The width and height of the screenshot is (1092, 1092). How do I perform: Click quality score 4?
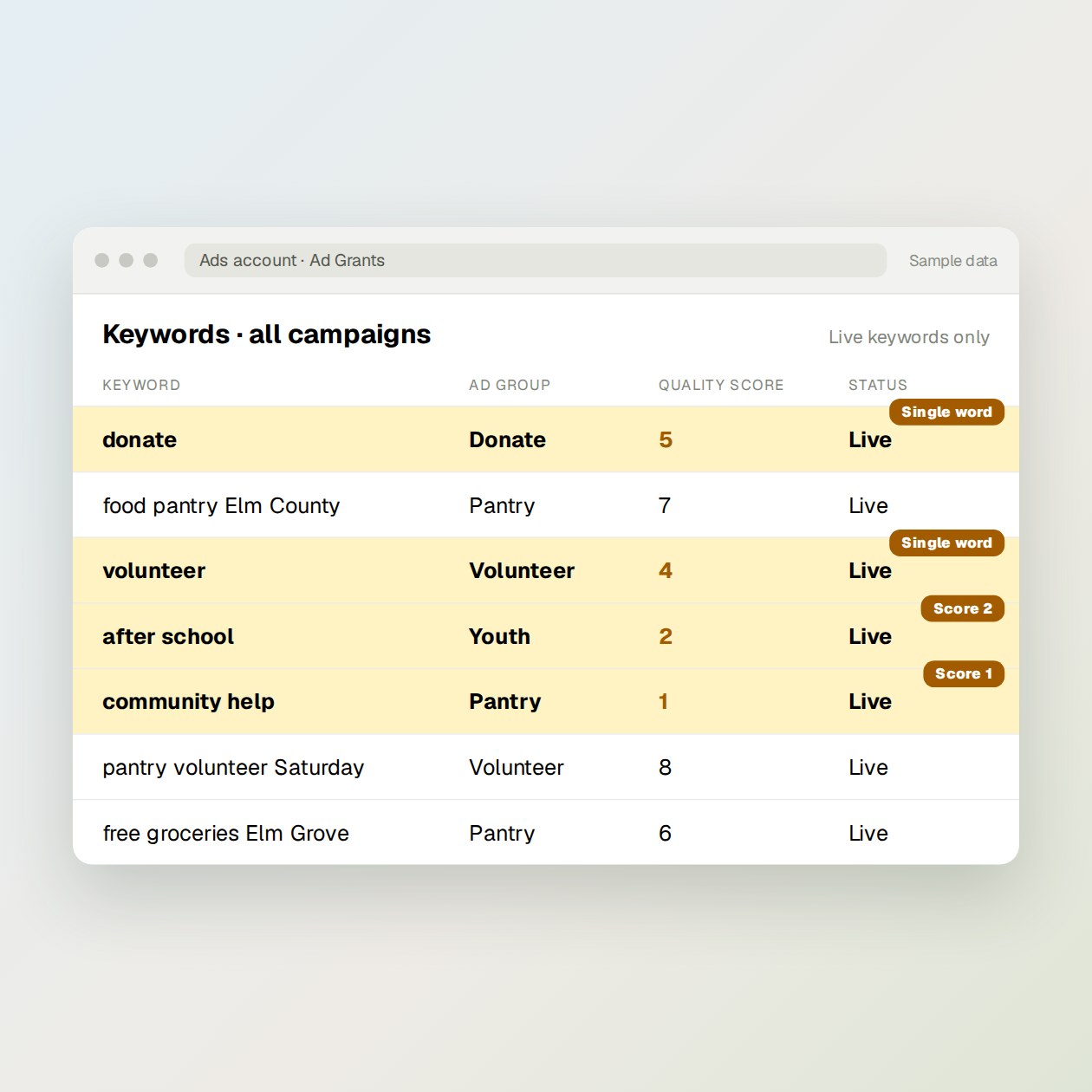point(666,570)
